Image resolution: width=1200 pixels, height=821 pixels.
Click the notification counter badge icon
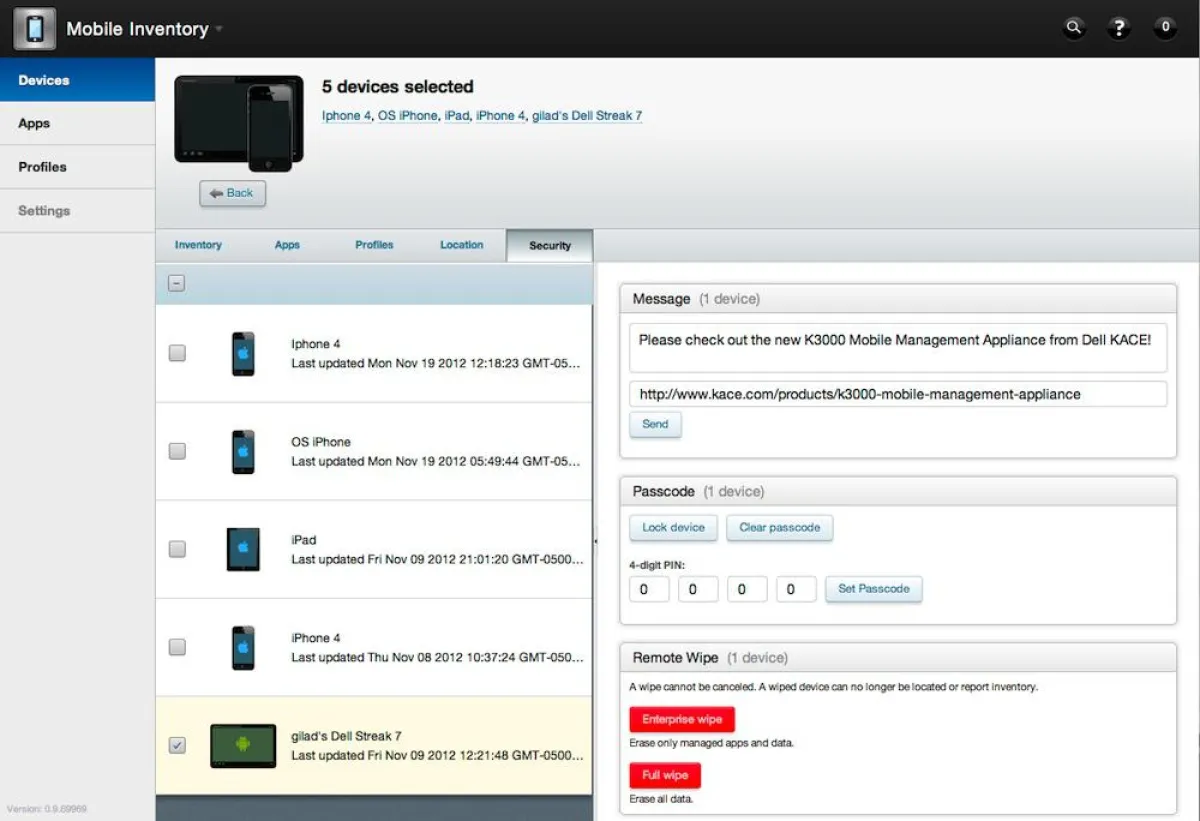(x=1165, y=27)
